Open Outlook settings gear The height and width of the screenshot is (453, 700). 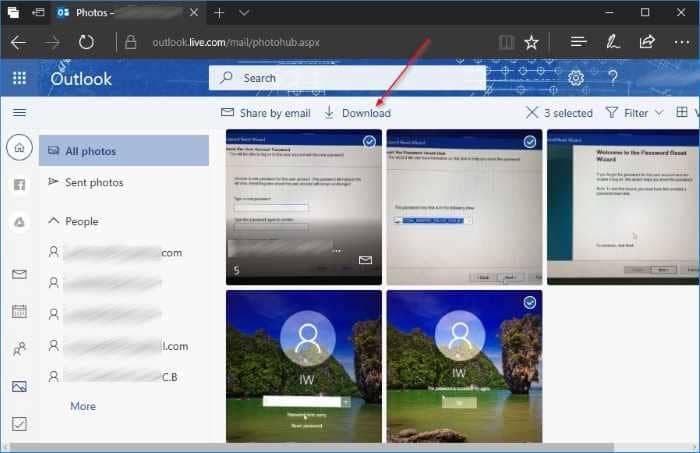pos(575,78)
